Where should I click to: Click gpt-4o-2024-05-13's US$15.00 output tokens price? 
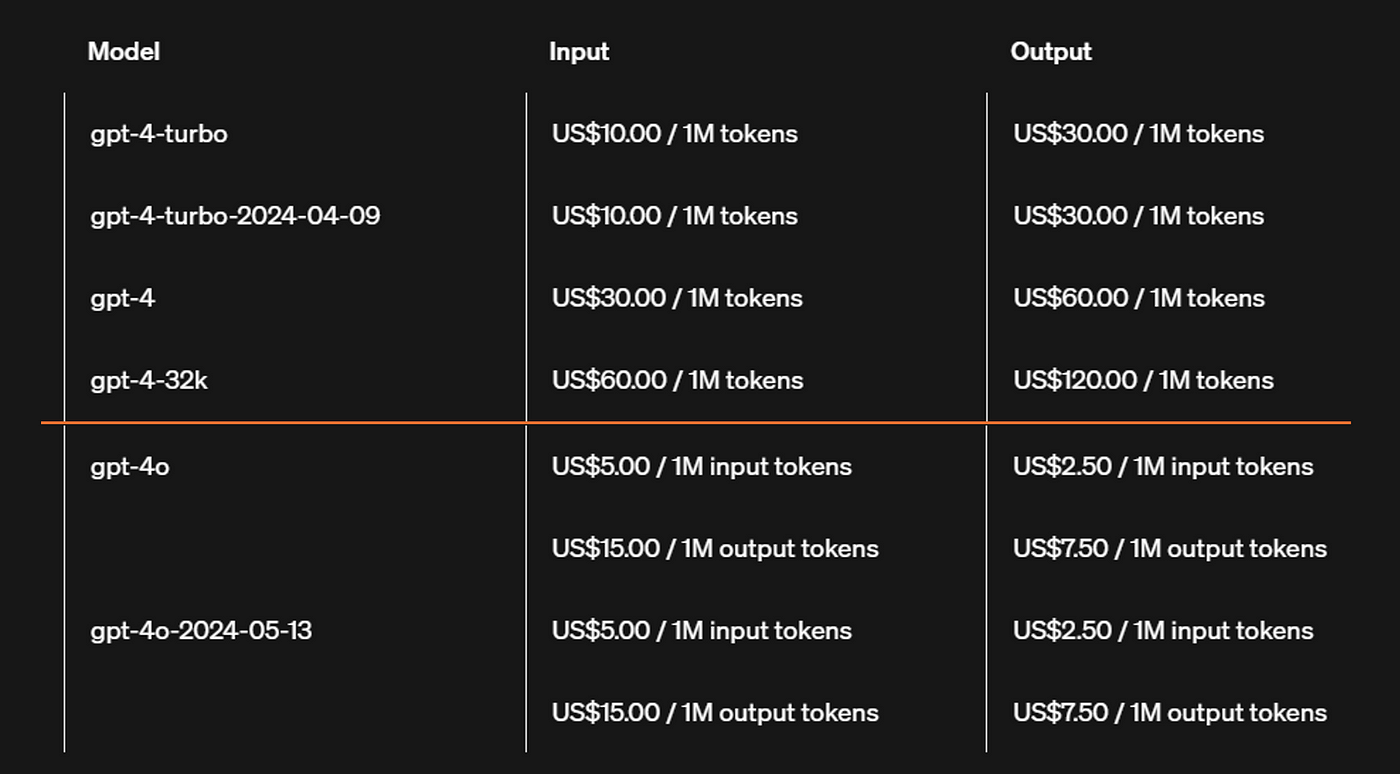[715, 713]
